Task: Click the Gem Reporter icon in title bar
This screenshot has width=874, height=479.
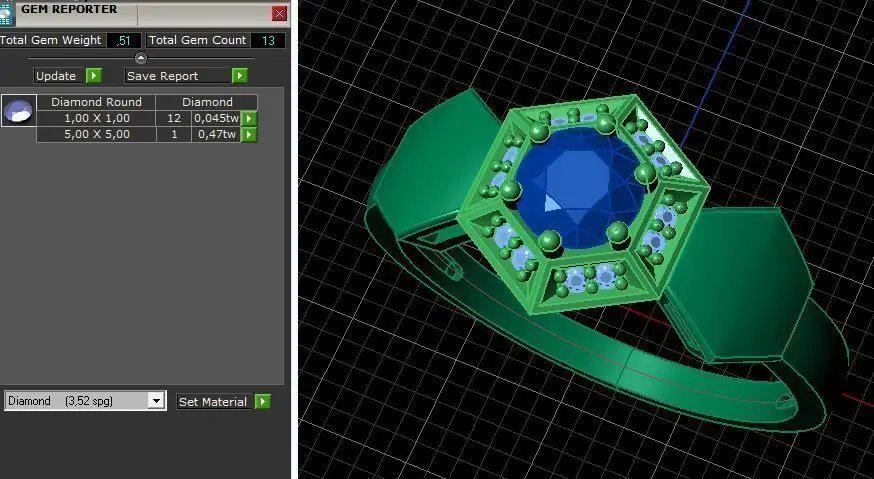Action: [6, 13]
